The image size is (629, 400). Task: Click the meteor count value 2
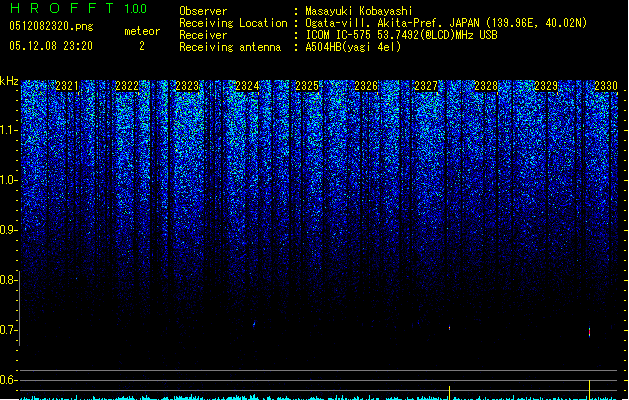(142, 46)
